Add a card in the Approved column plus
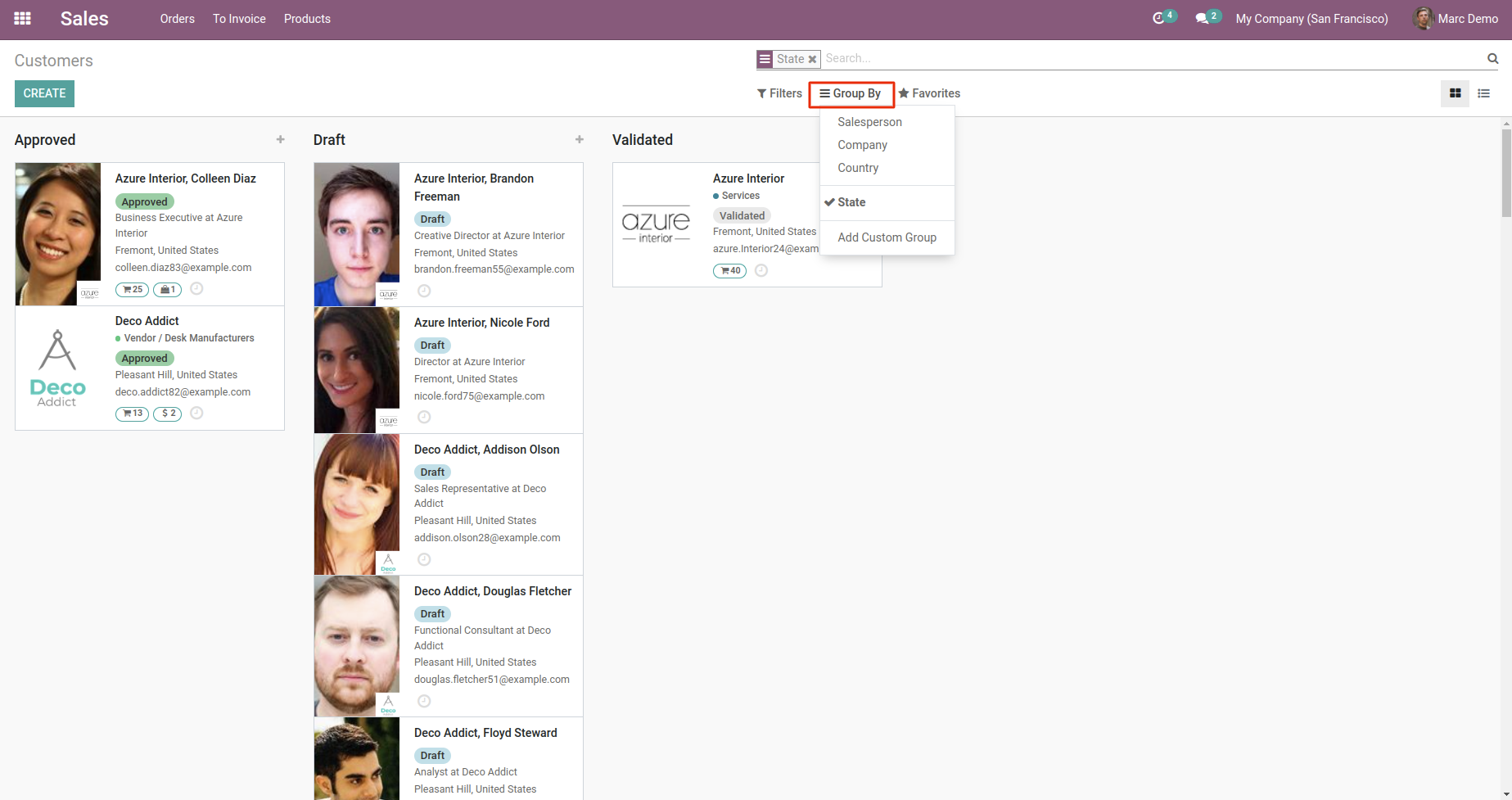Image resolution: width=1512 pixels, height=800 pixels. (280, 140)
